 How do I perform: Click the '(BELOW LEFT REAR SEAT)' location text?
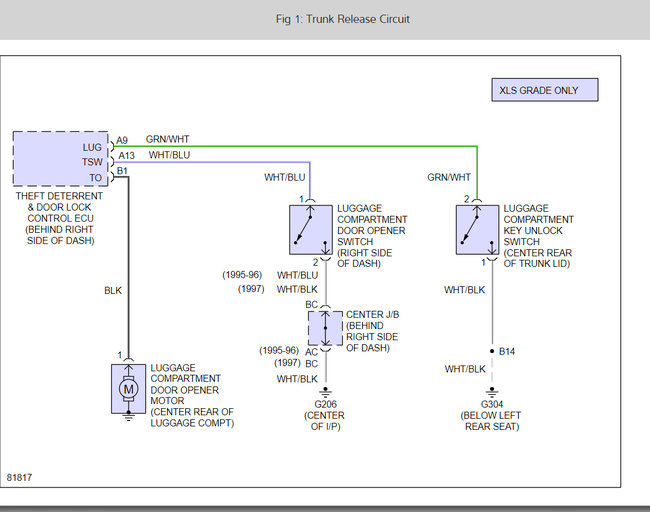click(491, 421)
